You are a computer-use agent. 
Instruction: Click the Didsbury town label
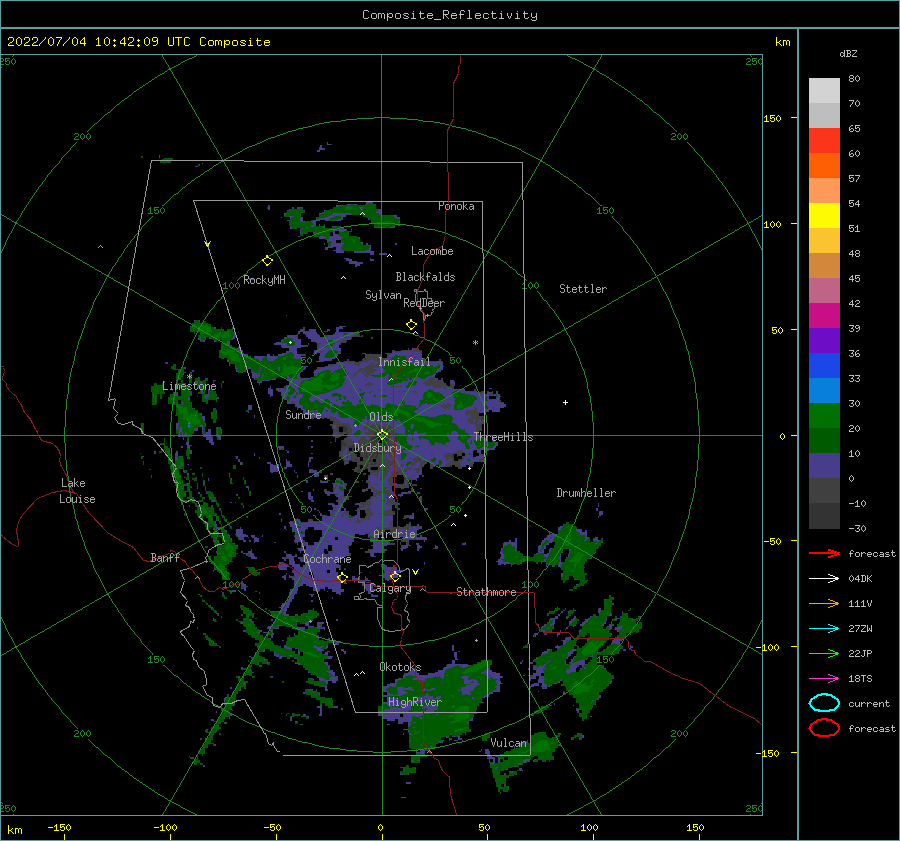point(378,448)
